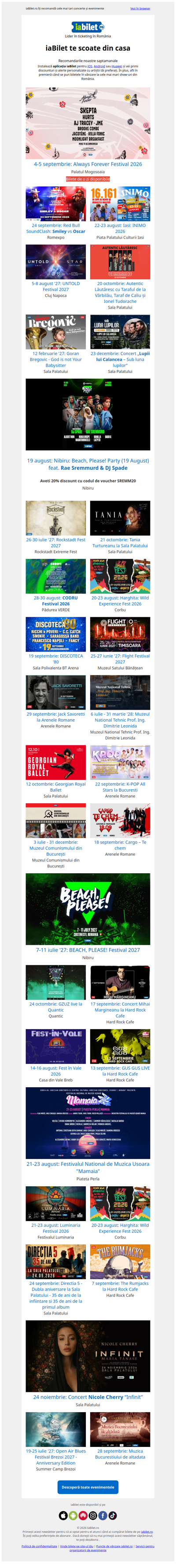
Task: Open the Huawei AppGallery icon
Action: (x=83, y=1516)
